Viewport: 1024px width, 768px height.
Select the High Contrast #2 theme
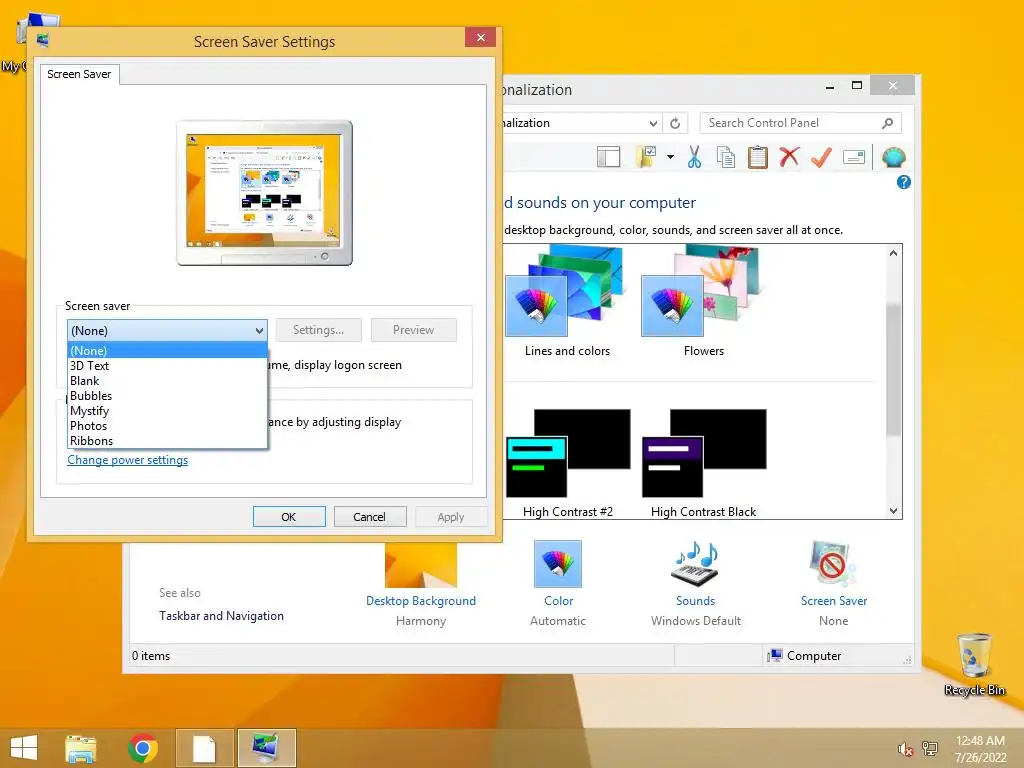568,464
